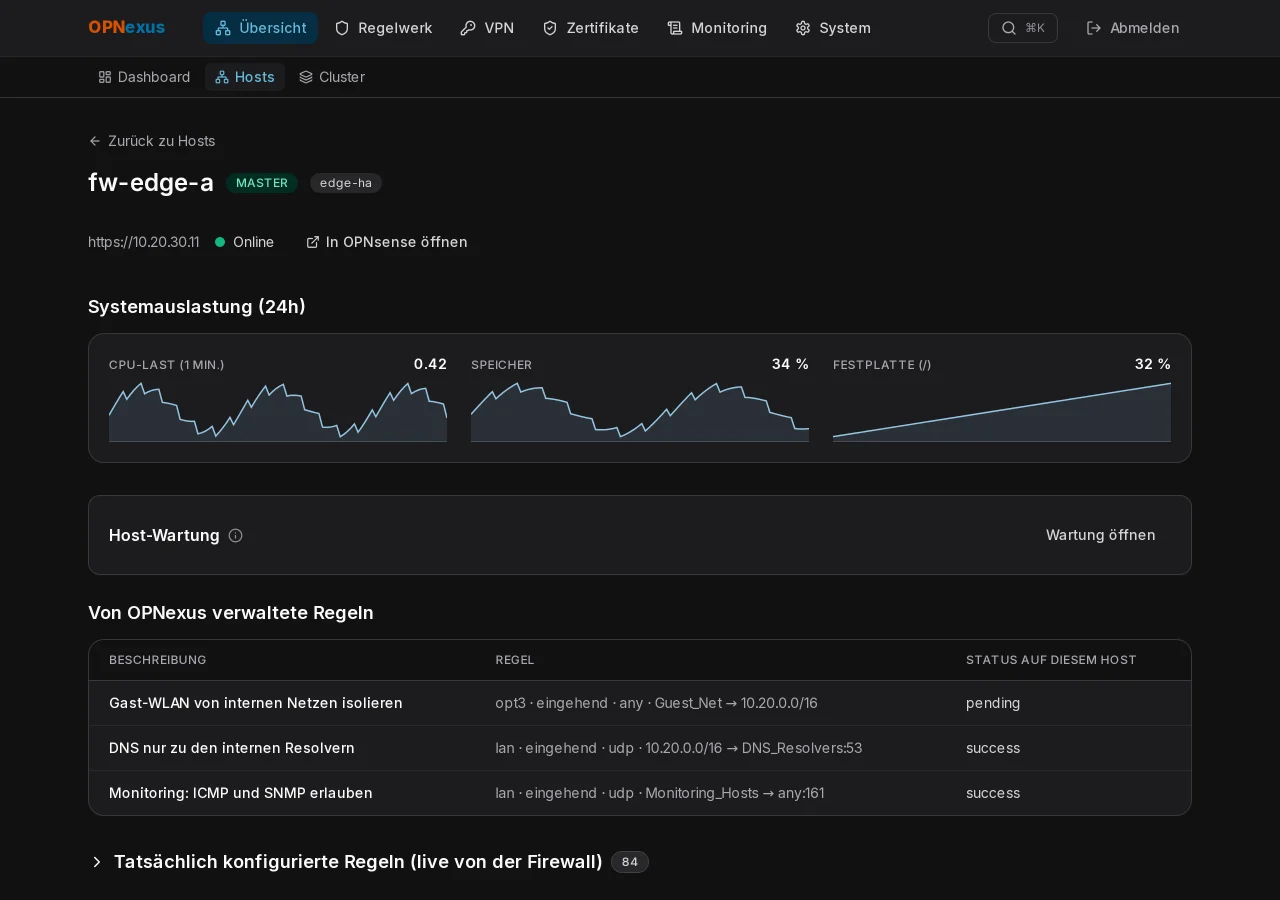Open the System settings menu
The height and width of the screenshot is (900, 1280).
[833, 28]
